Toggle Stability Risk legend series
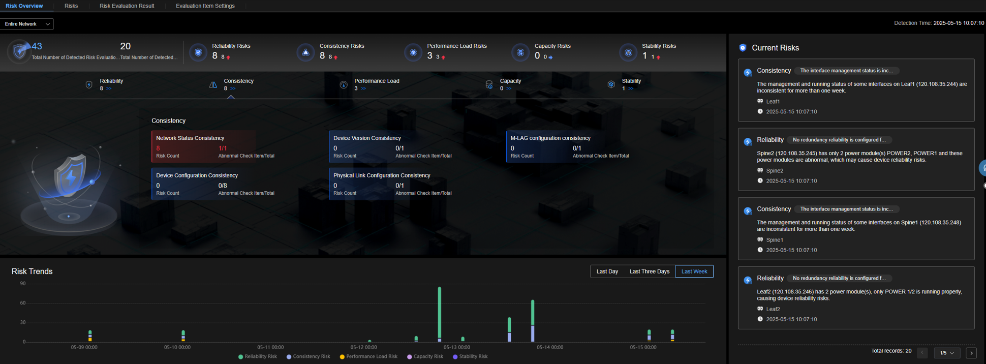986x364 pixels. pyautogui.click(x=470, y=356)
